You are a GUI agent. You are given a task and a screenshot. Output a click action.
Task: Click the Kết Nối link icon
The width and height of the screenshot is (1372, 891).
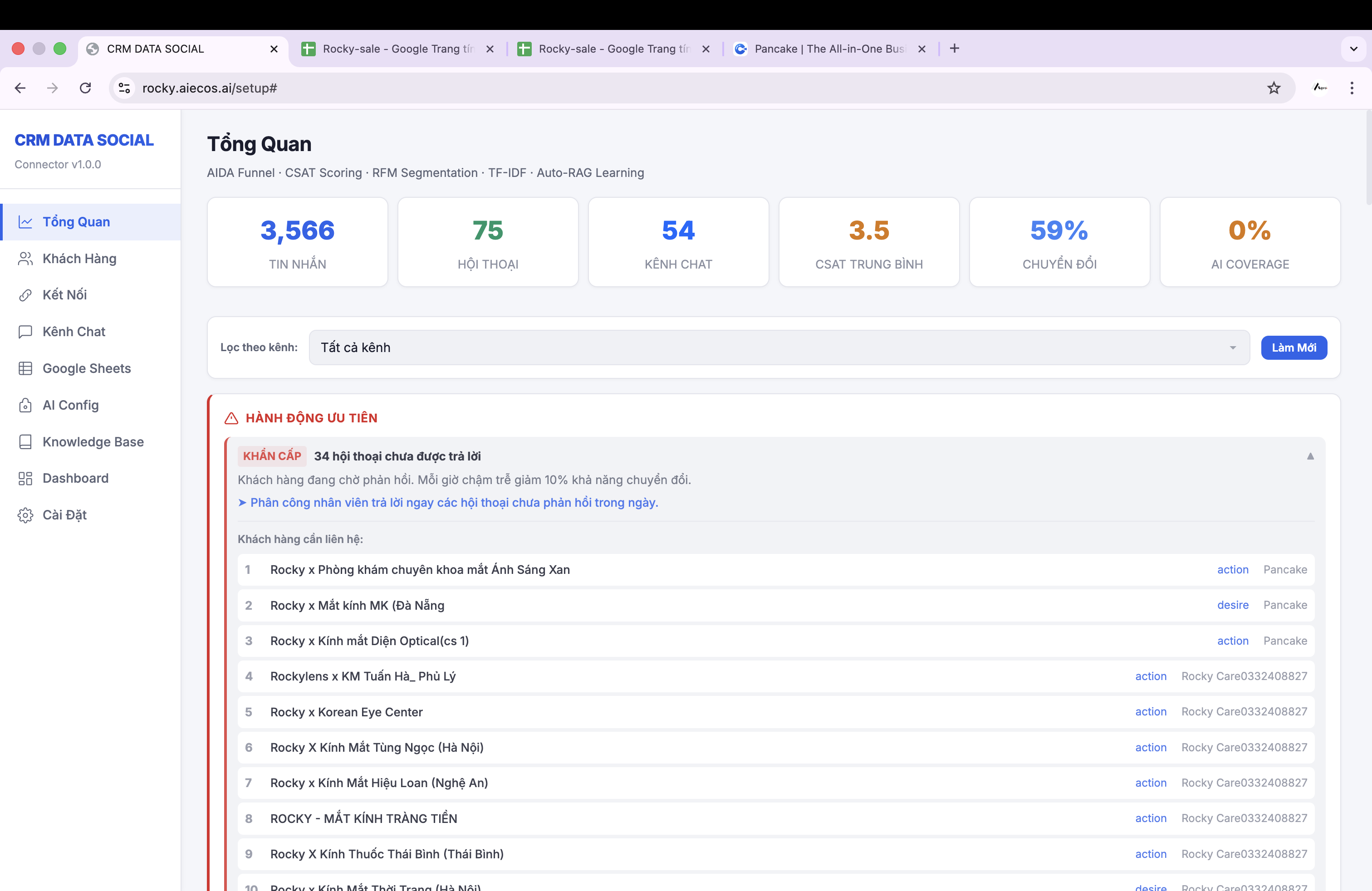pos(25,295)
